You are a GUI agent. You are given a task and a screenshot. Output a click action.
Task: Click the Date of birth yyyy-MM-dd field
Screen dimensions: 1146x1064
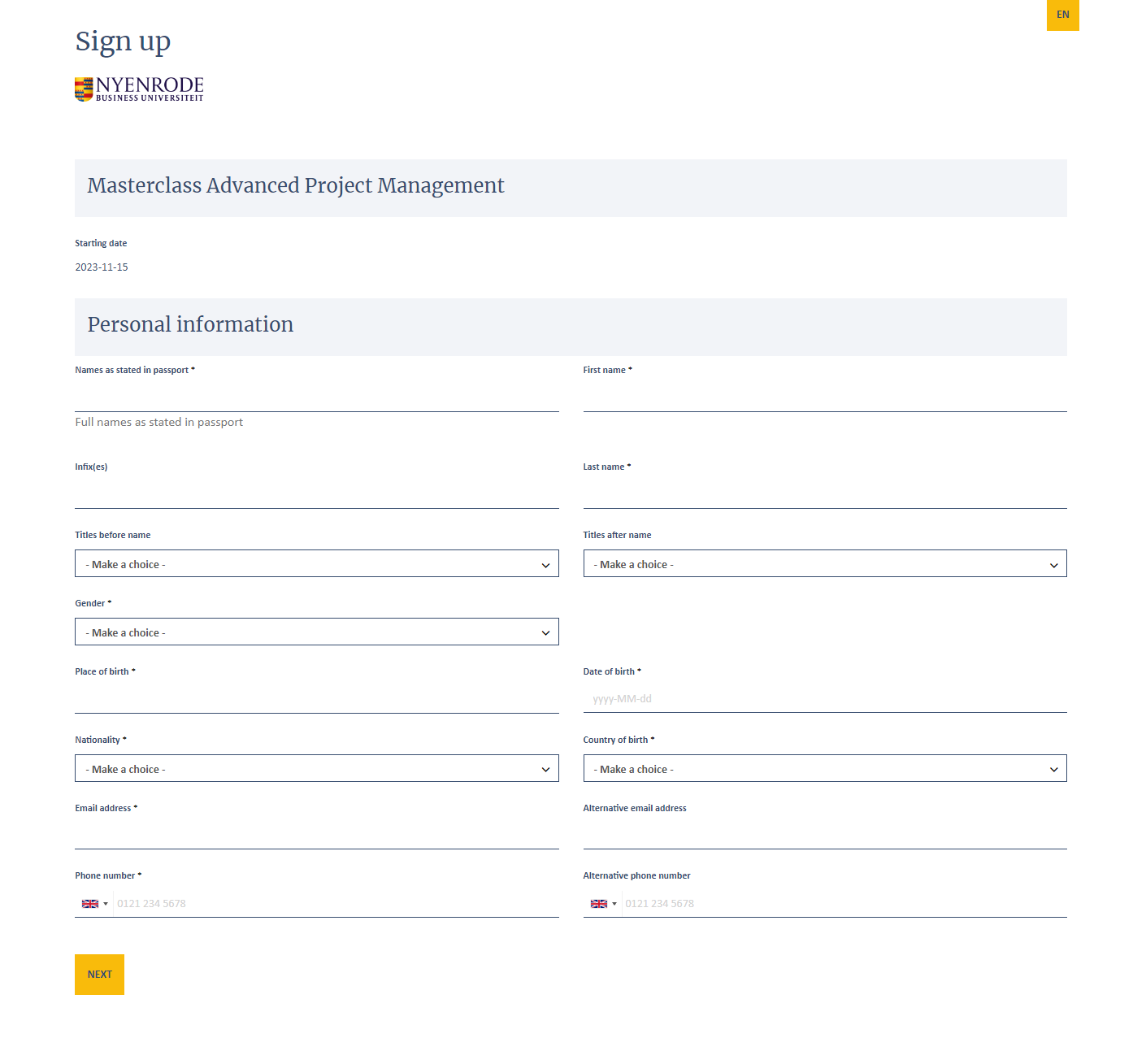(824, 699)
